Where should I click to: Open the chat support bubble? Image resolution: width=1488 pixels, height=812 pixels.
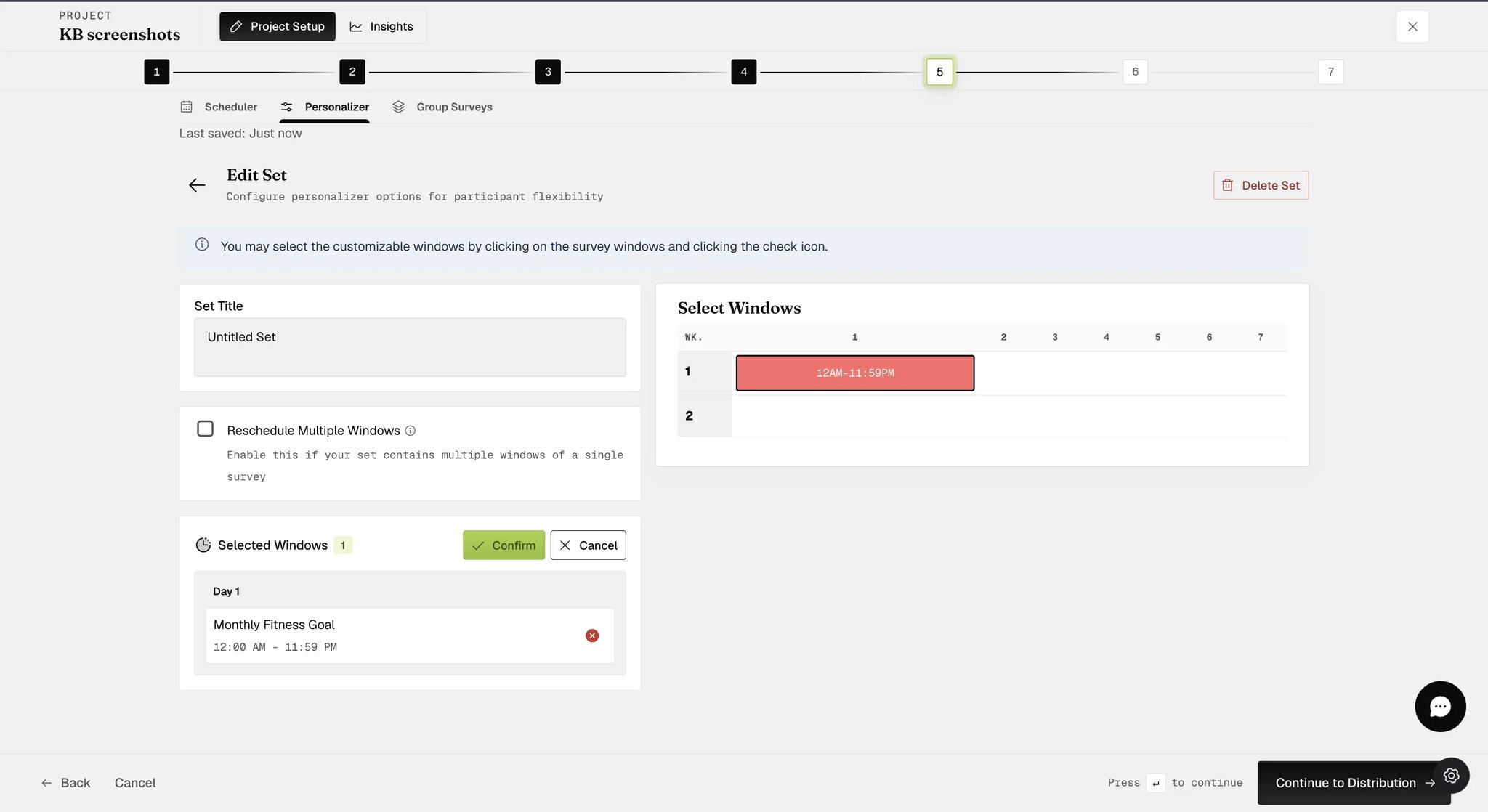(x=1440, y=707)
